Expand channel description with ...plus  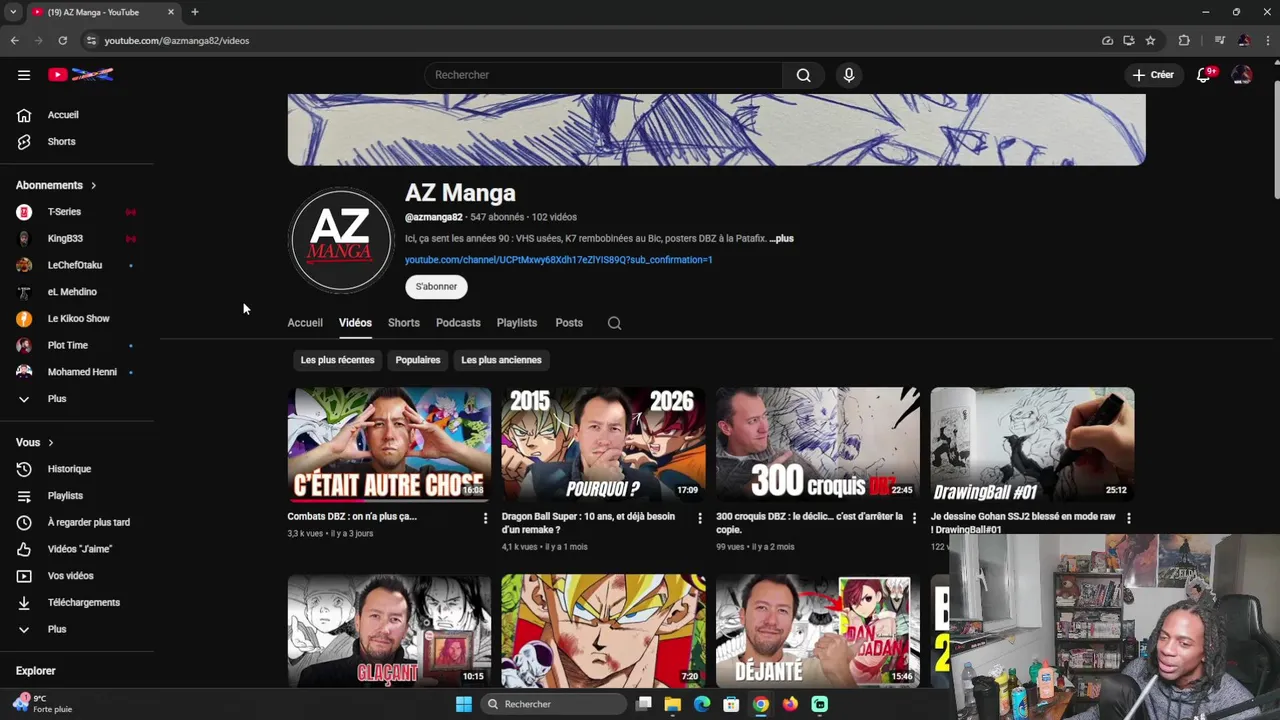[x=781, y=239]
